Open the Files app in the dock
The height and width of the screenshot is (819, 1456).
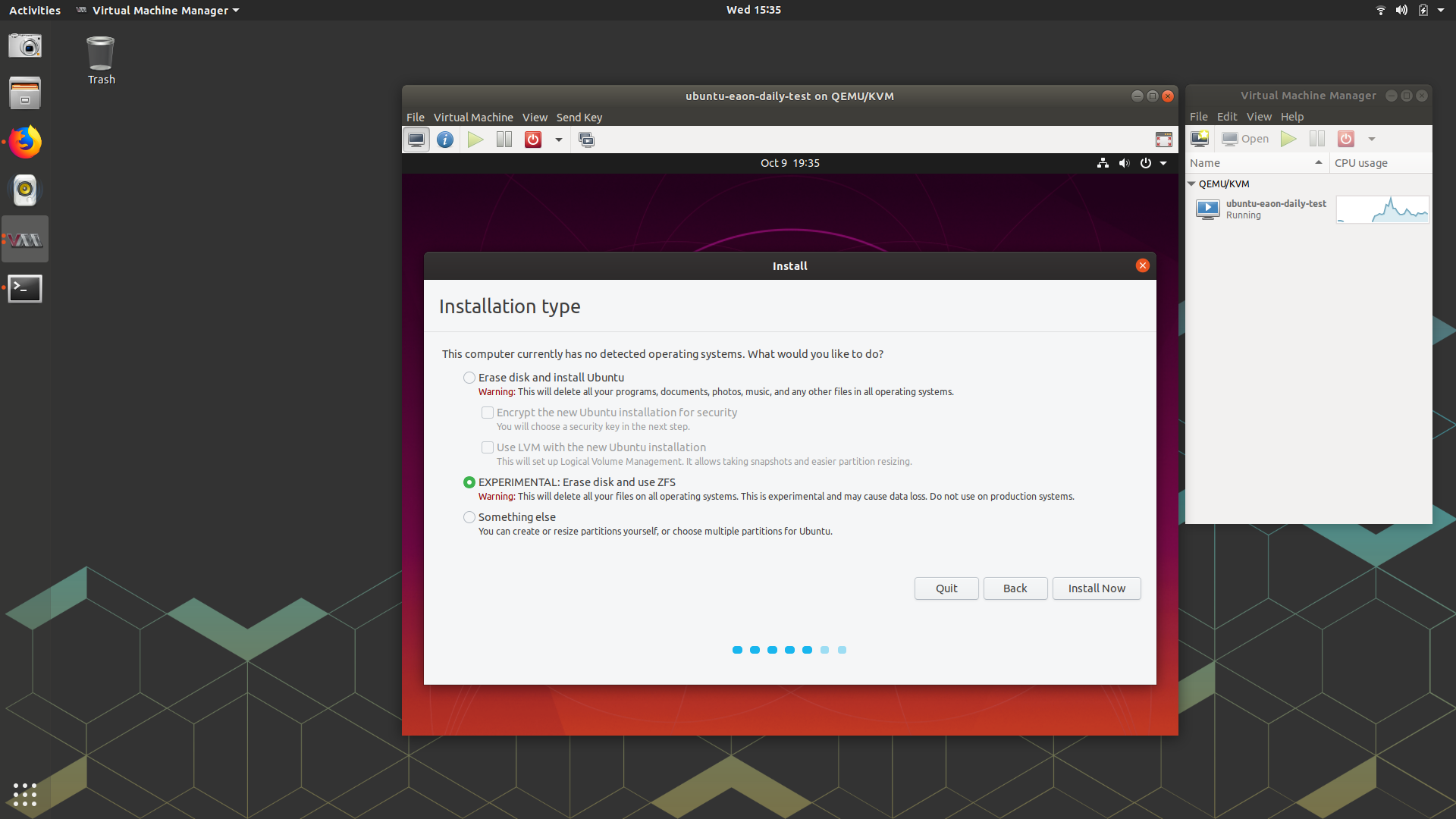tap(25, 93)
